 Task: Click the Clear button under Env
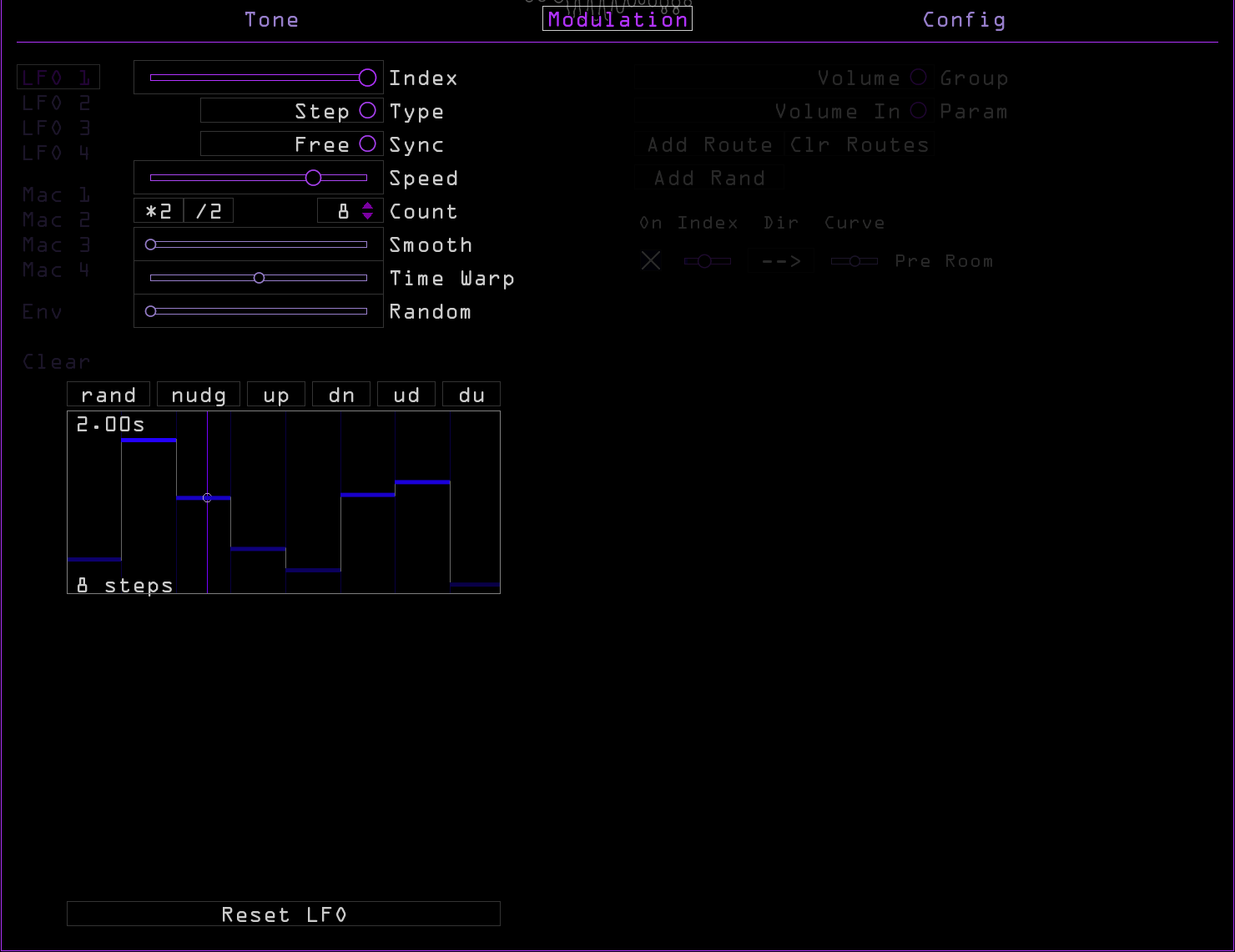56,361
